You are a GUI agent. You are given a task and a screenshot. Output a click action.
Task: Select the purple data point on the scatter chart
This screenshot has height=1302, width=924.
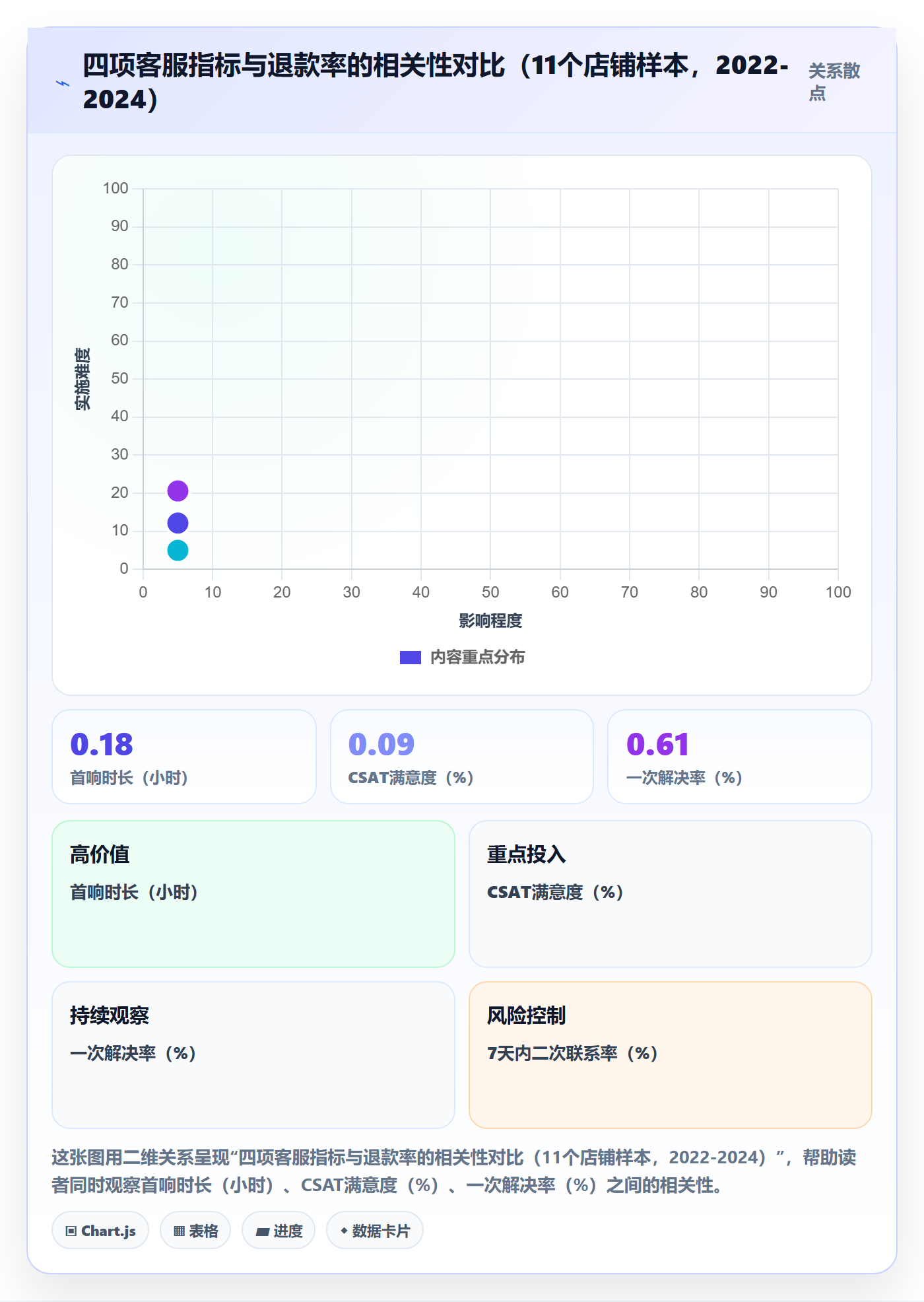(x=178, y=491)
